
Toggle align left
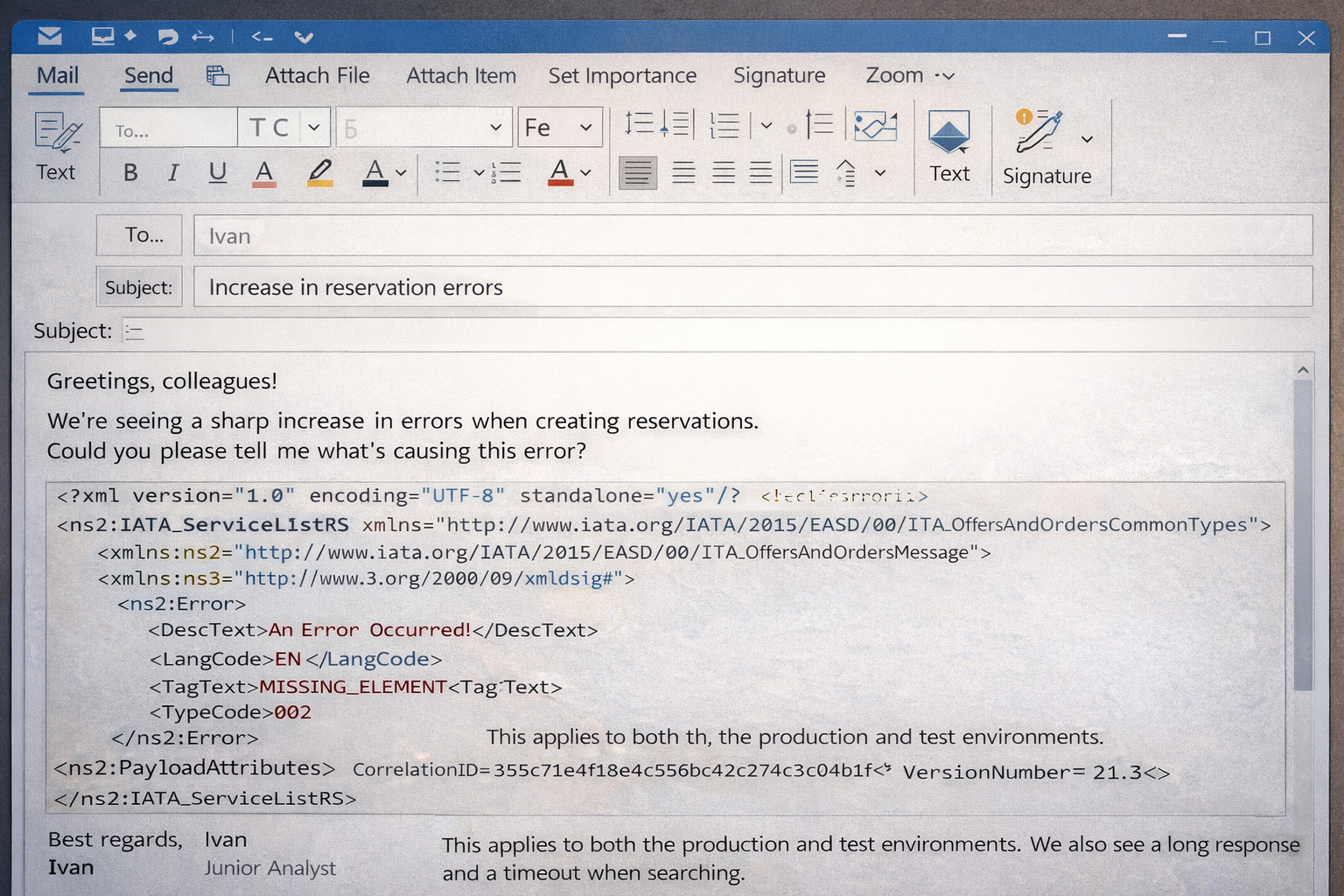coord(638,171)
